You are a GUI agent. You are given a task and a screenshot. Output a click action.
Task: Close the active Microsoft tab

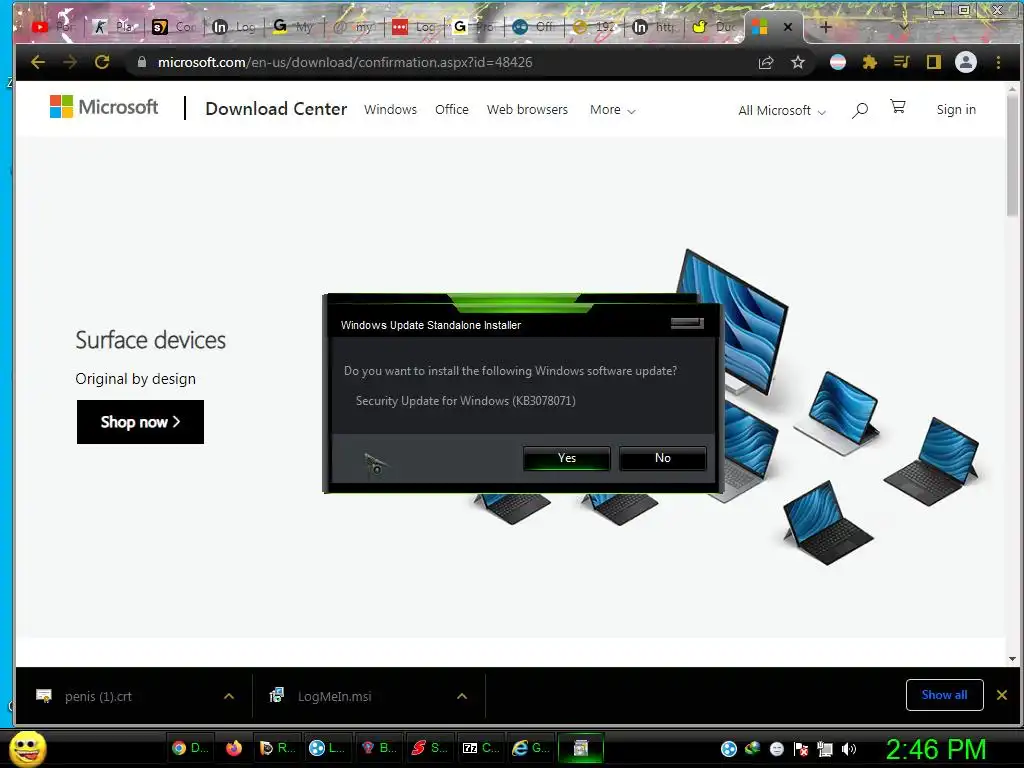[788, 27]
